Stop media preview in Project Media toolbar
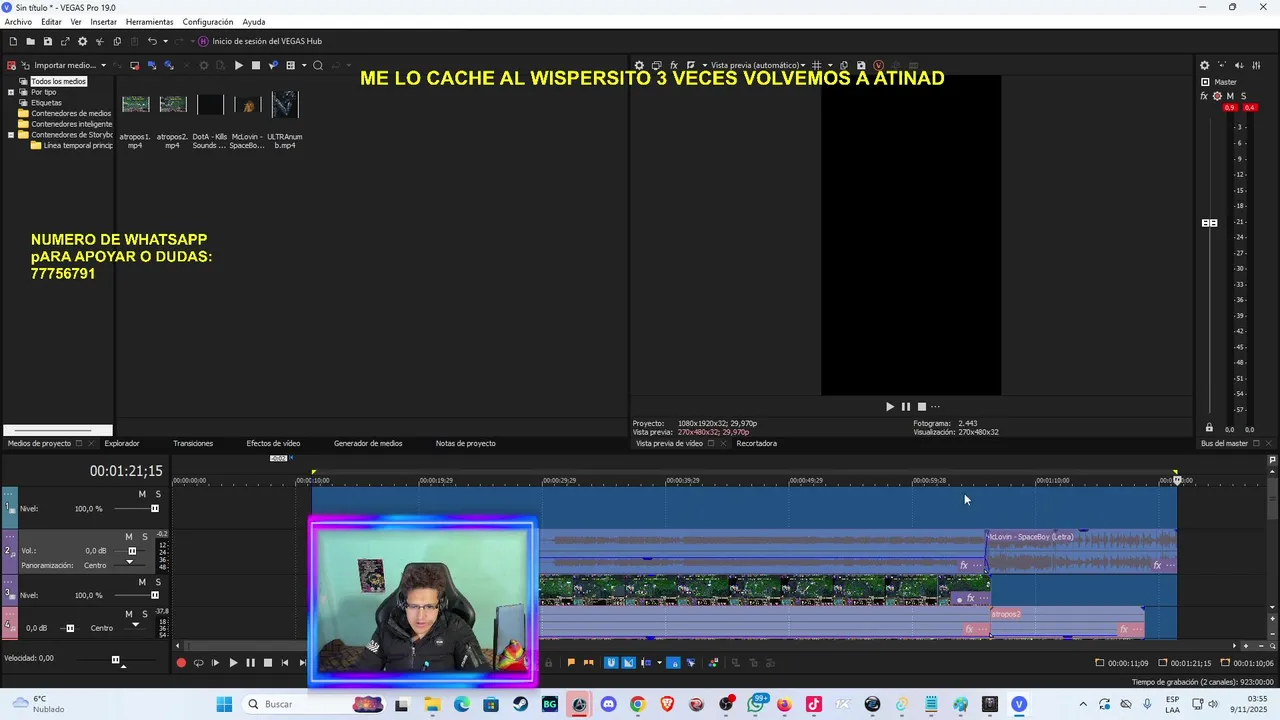The image size is (1280, 720). pos(255,65)
